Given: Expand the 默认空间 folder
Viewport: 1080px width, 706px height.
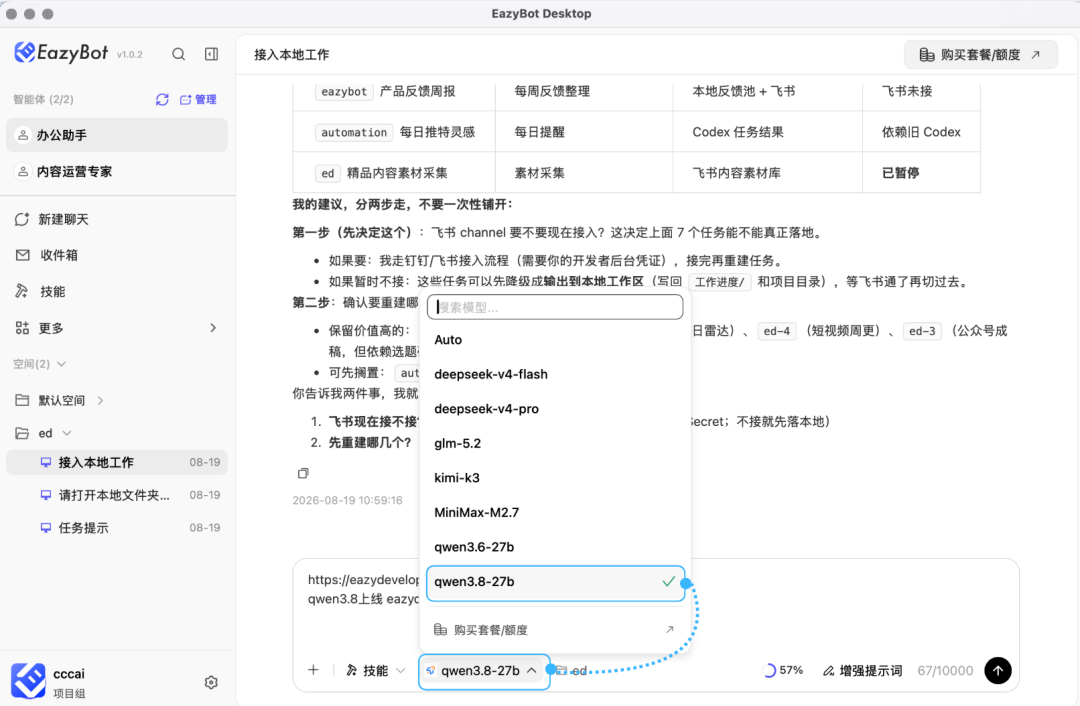Looking at the screenshot, I should click(60, 400).
